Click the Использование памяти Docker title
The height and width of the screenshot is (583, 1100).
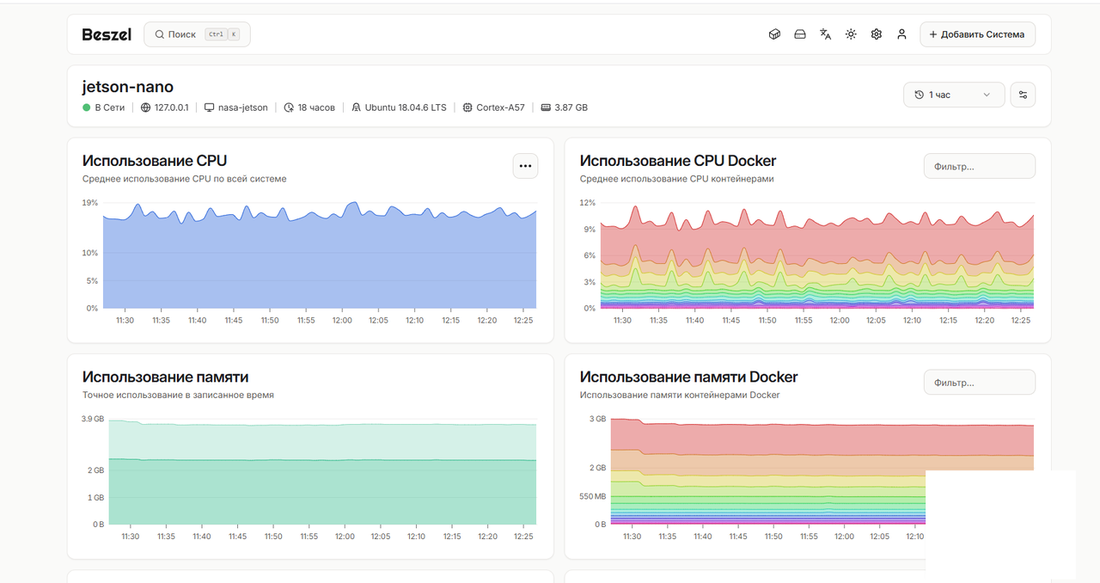click(x=688, y=377)
